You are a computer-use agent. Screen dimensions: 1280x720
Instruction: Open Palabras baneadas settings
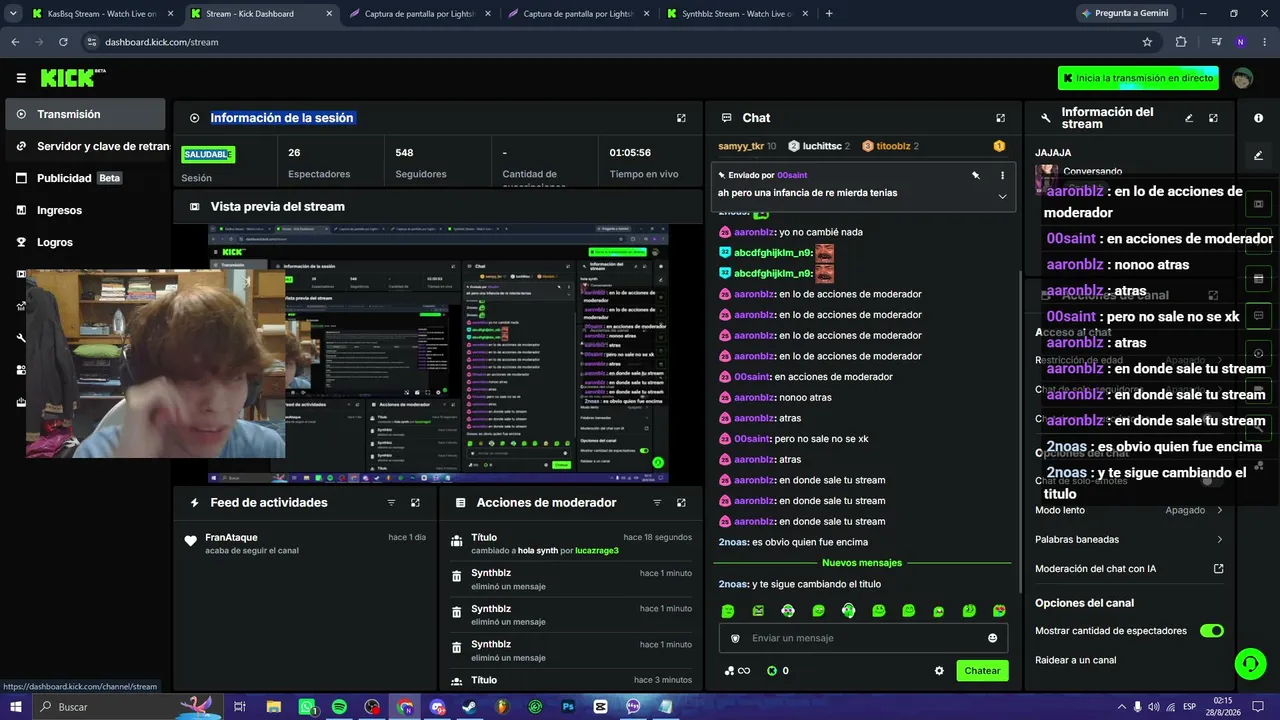[1129, 539]
